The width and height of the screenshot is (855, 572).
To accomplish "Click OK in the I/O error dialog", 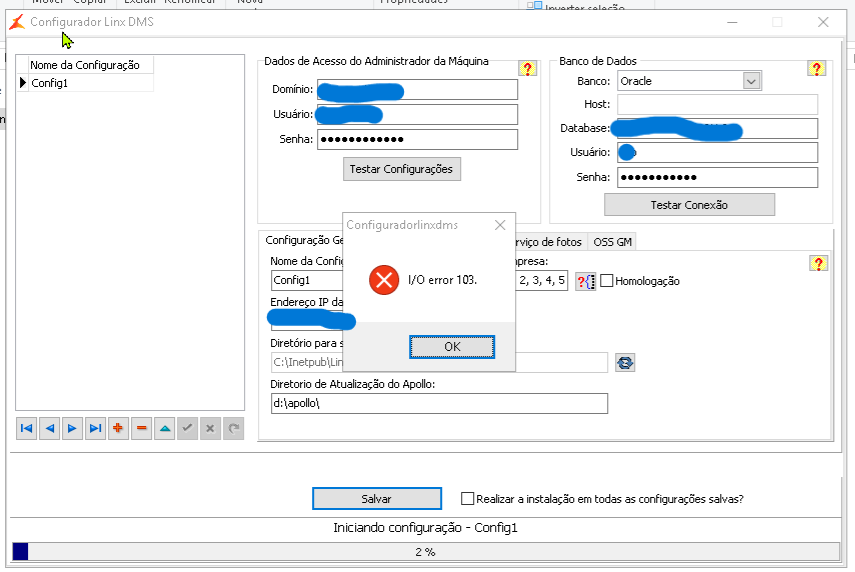I will [x=452, y=347].
